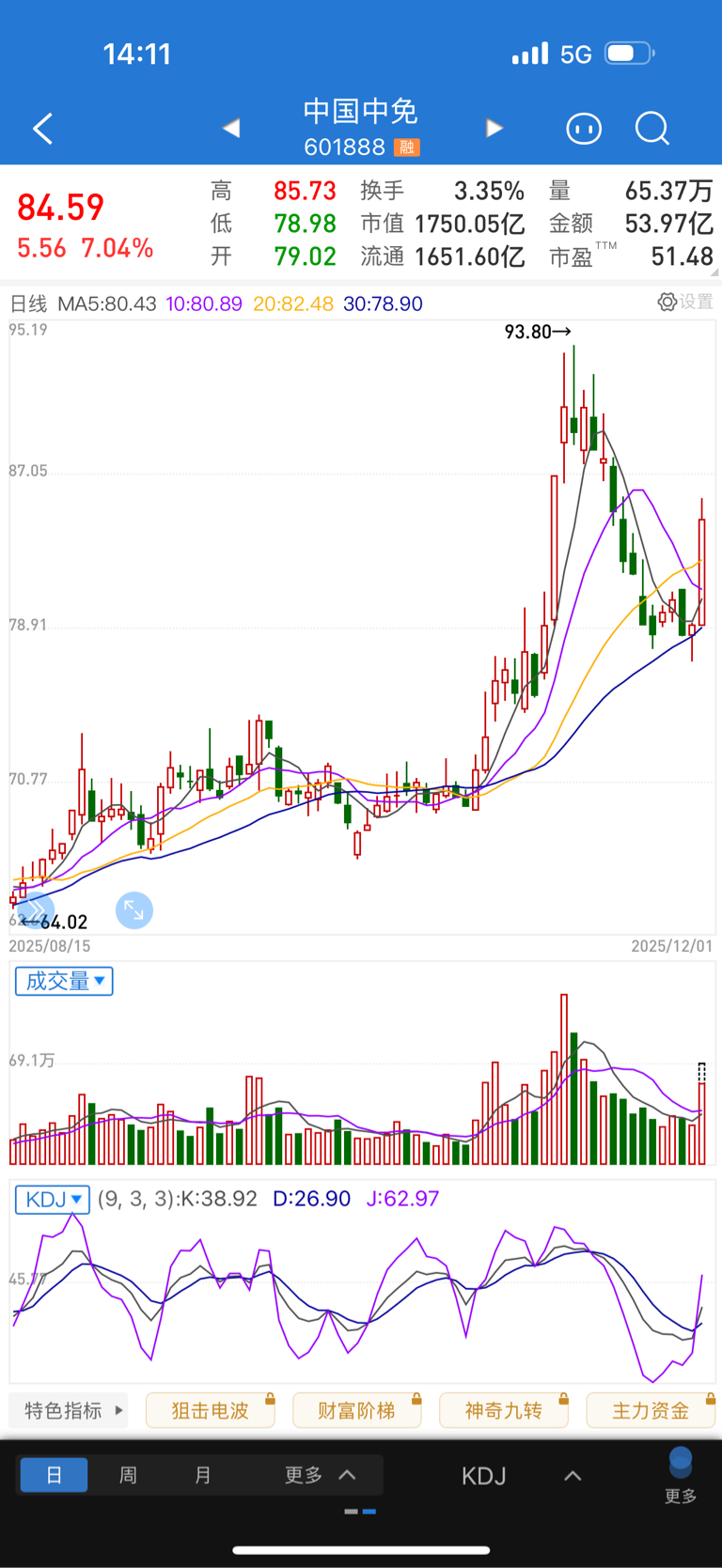The height and width of the screenshot is (1568, 722).
Task: Tap high price 85.73
Action: pos(305,191)
